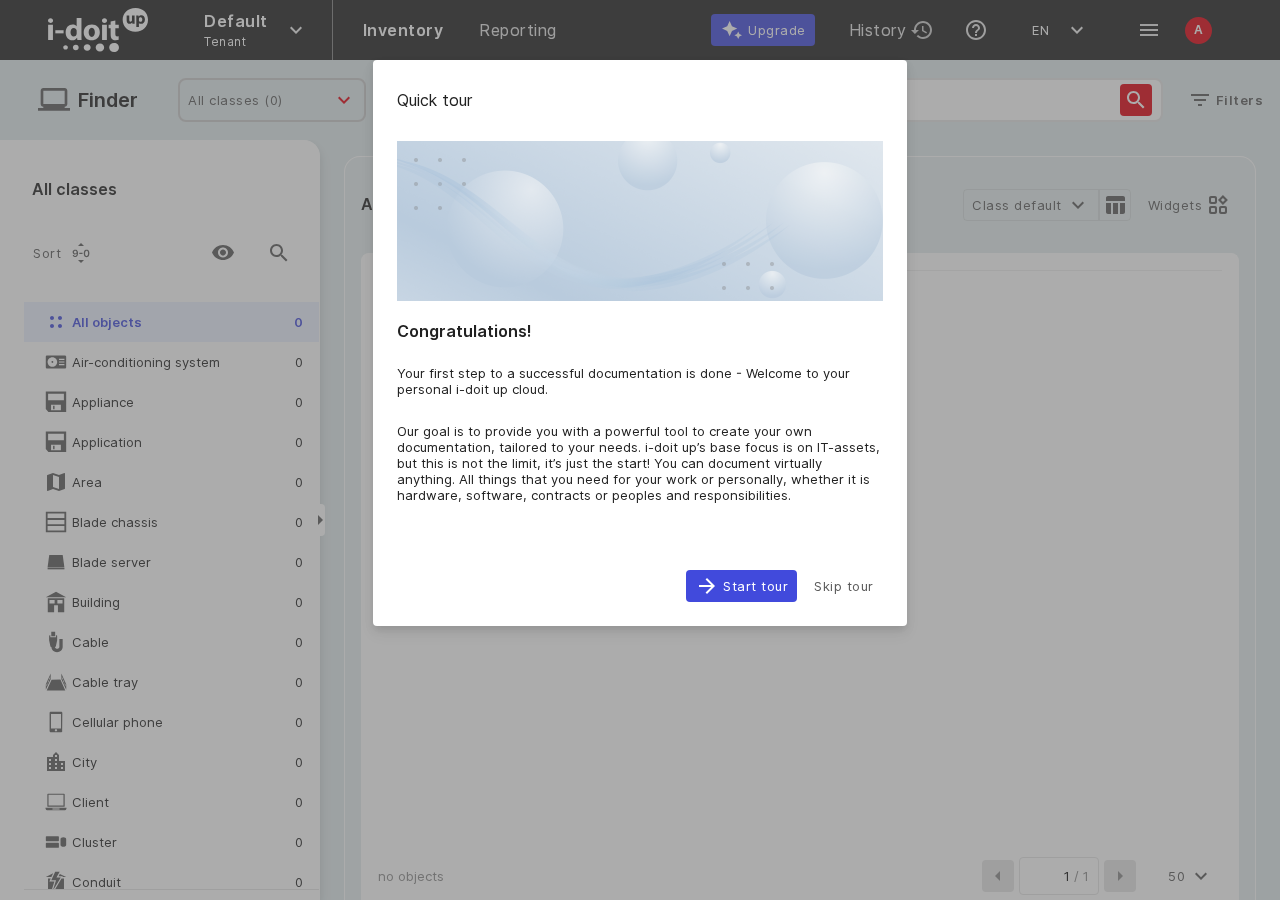The image size is (1280, 900).
Task: Start the quick tour
Action: [x=741, y=586]
